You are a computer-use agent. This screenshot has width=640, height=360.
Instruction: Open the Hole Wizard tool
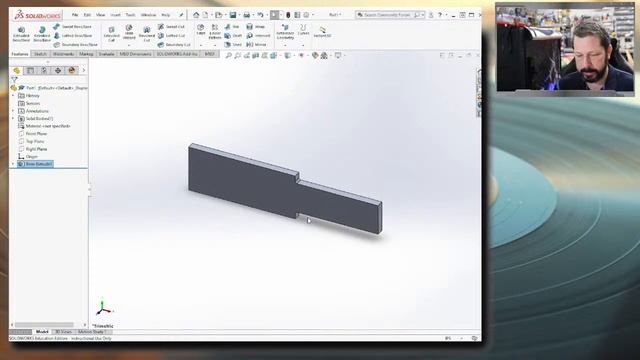[129, 32]
